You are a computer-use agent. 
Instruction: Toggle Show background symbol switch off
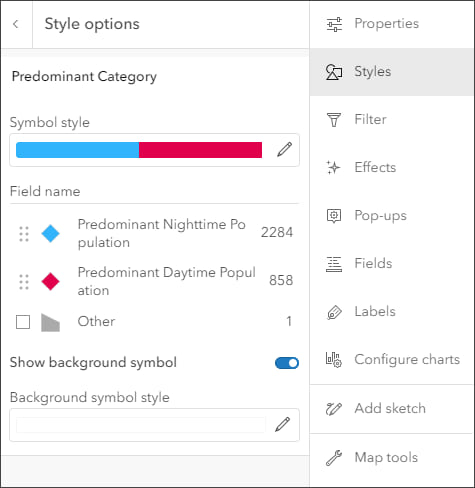coord(287,363)
